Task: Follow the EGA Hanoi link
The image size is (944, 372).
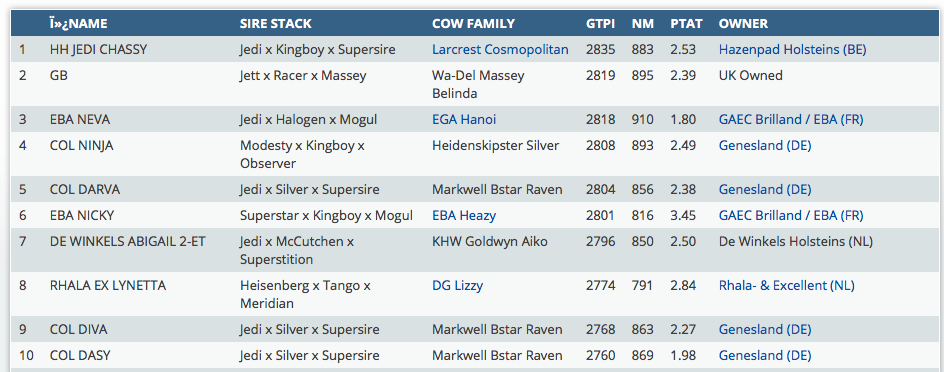Action: 464,120
